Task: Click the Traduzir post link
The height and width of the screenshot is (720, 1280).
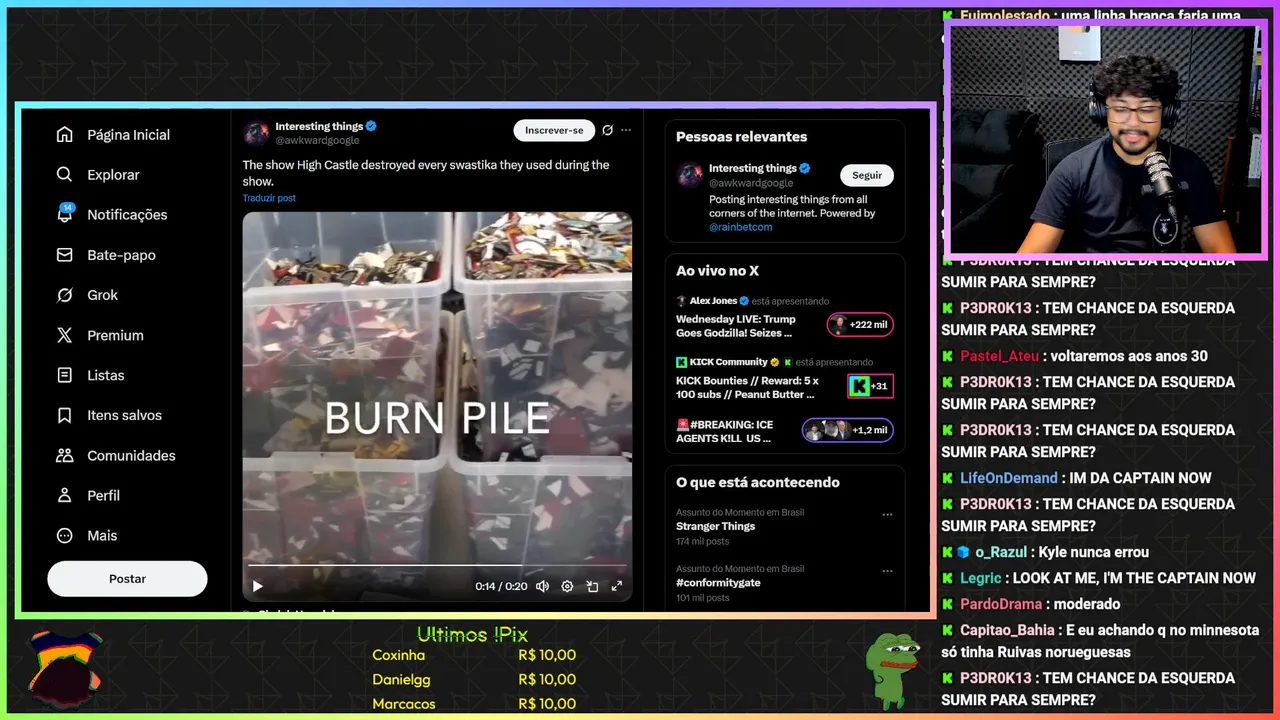Action: click(x=269, y=198)
